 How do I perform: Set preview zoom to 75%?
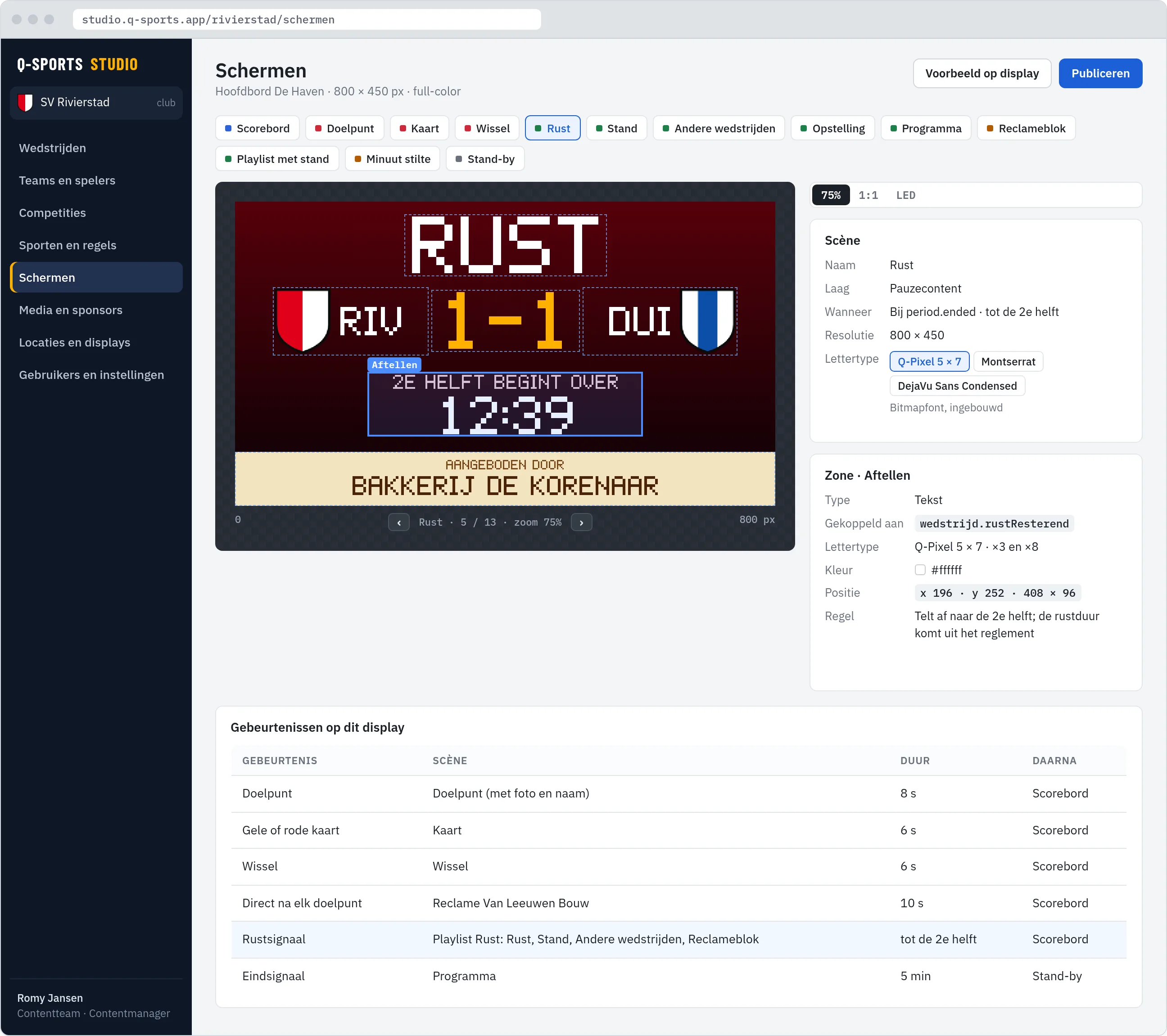[x=831, y=195]
